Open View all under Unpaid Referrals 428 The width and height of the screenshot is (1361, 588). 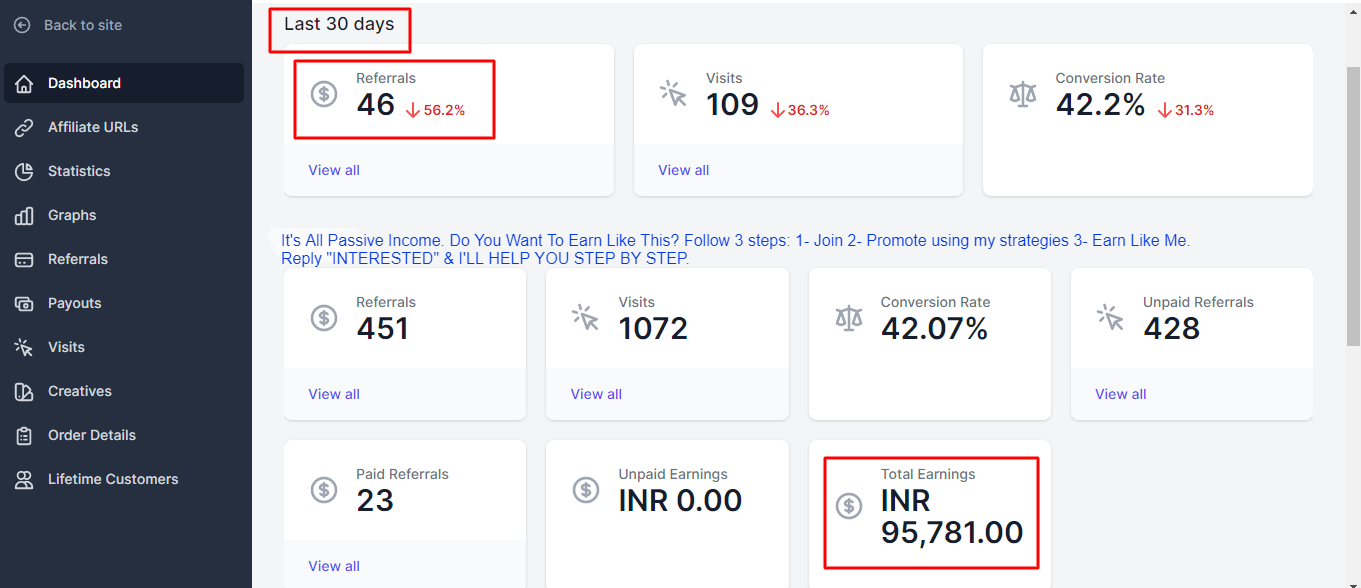pos(1120,394)
